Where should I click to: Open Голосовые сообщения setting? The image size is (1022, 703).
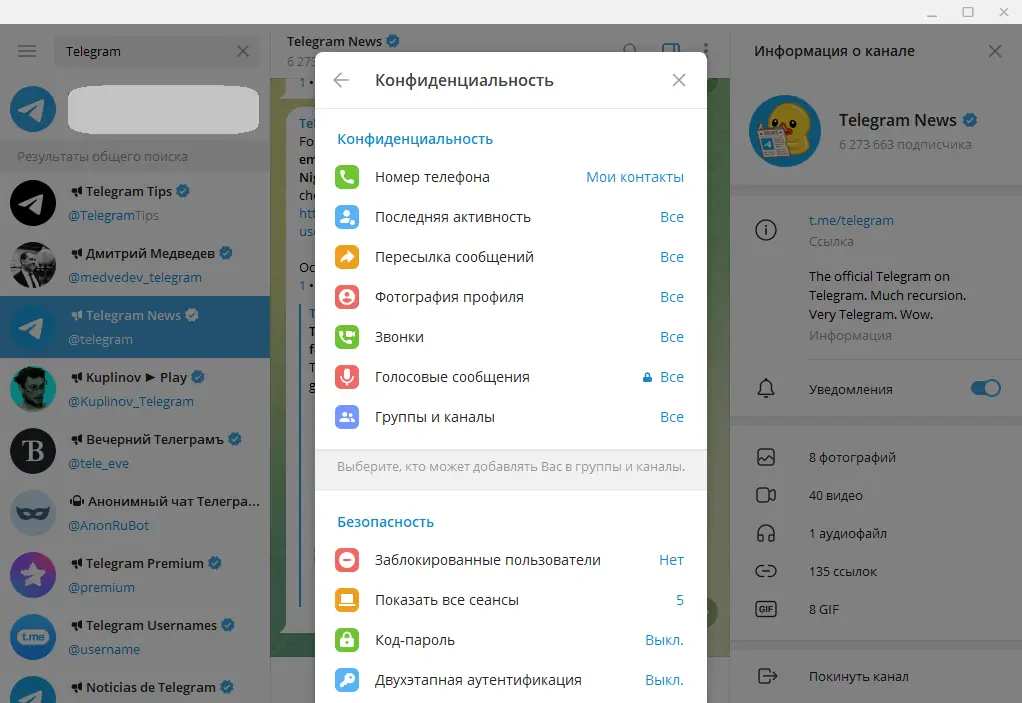pos(510,377)
